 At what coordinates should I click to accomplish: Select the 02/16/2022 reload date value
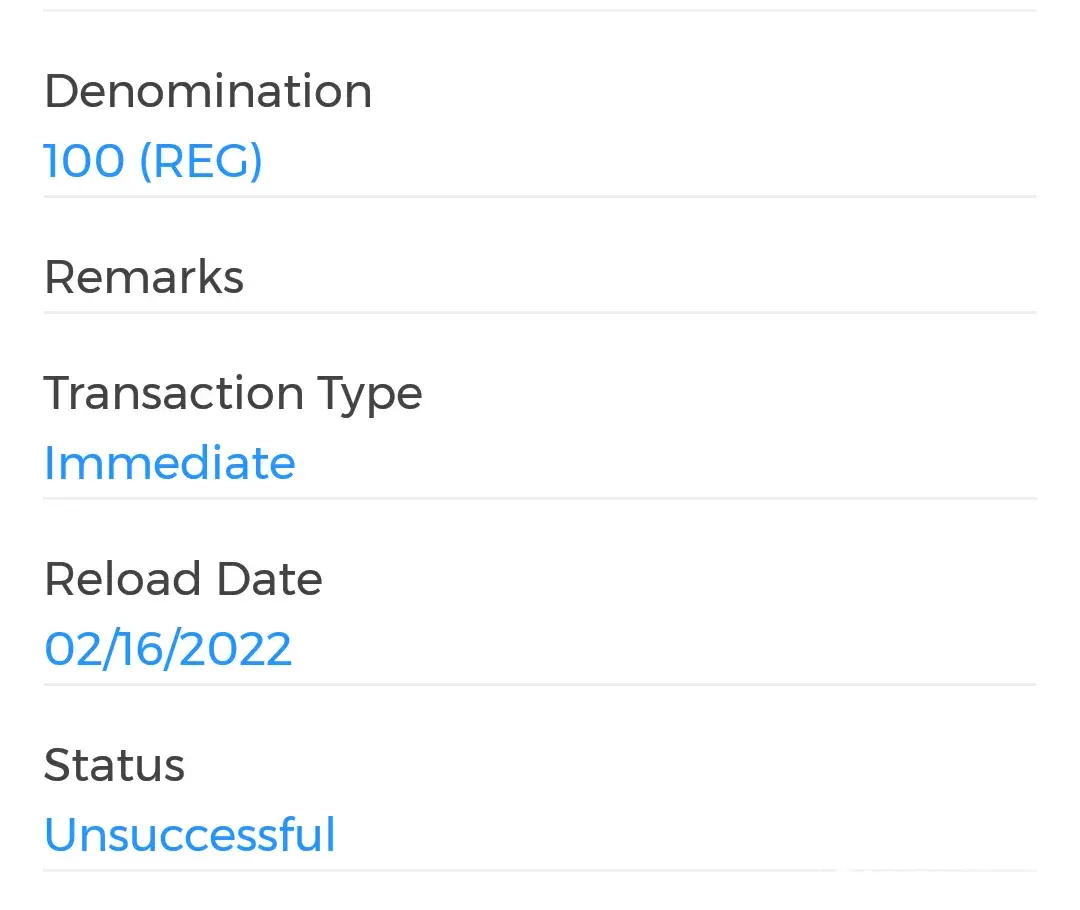pos(168,649)
